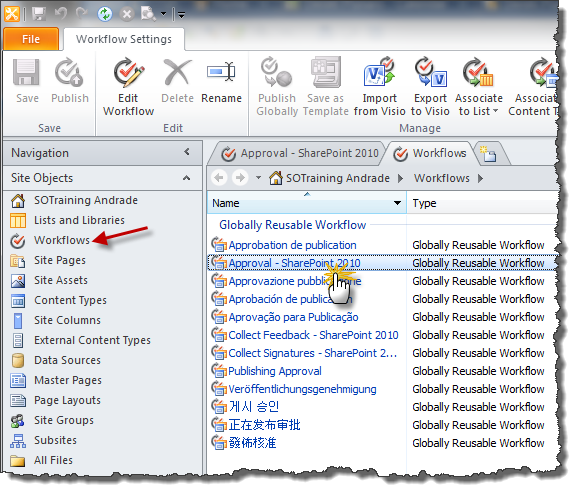
Task: Click Import from Visio button
Action: (379, 87)
